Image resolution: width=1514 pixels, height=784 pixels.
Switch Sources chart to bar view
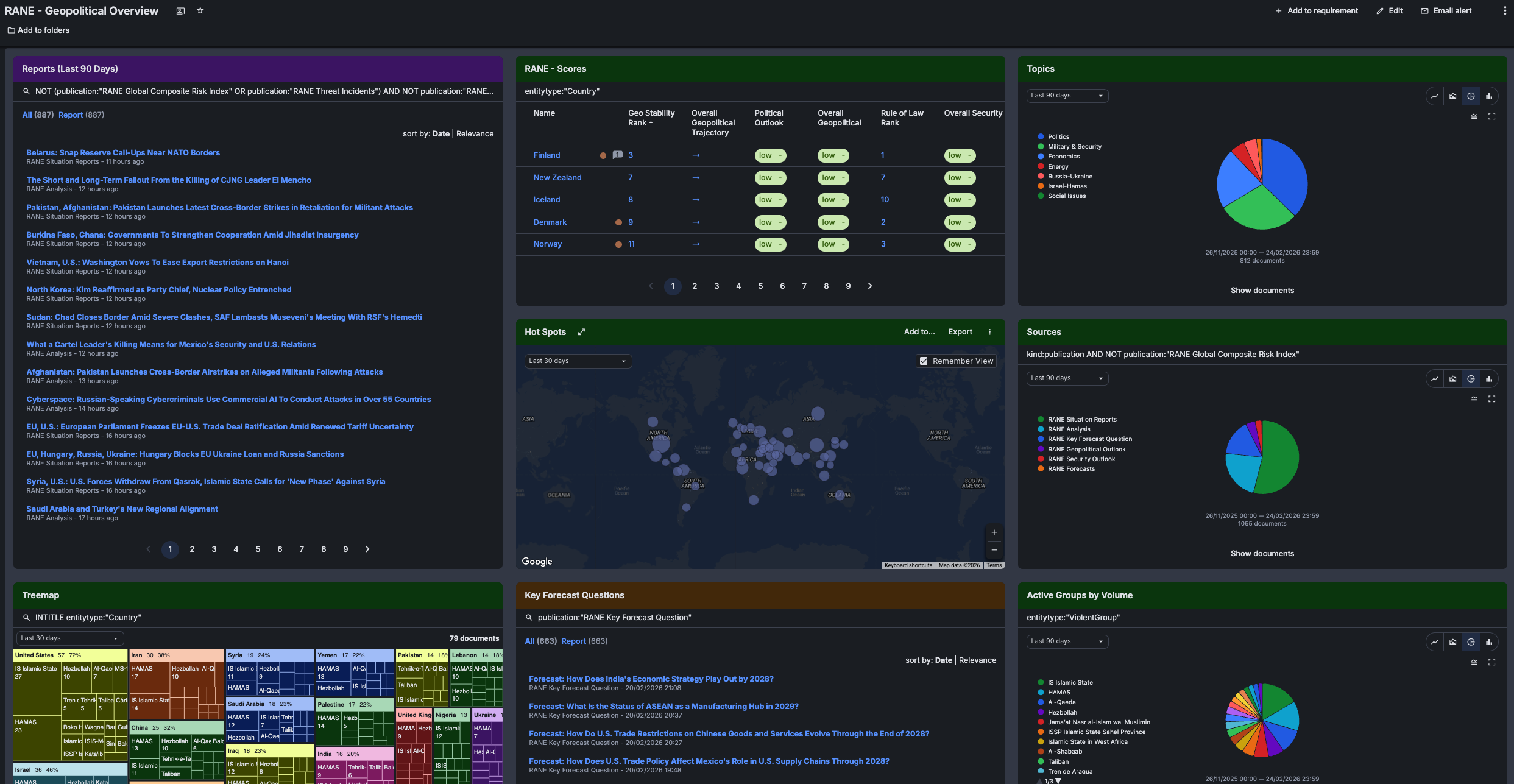click(1489, 379)
